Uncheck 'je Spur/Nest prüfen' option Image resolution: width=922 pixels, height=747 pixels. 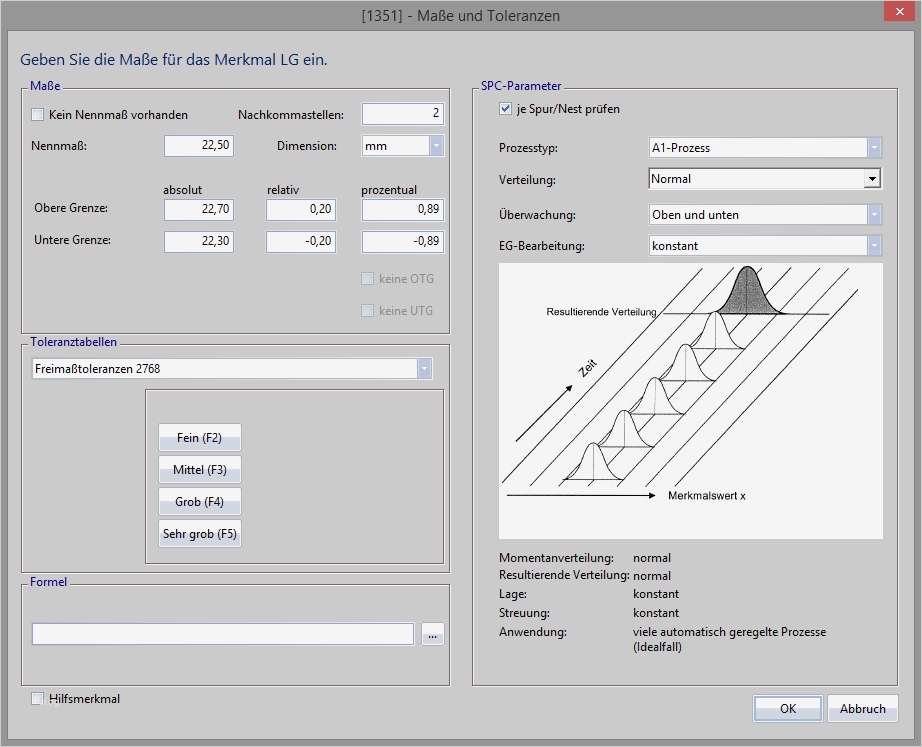click(x=506, y=109)
